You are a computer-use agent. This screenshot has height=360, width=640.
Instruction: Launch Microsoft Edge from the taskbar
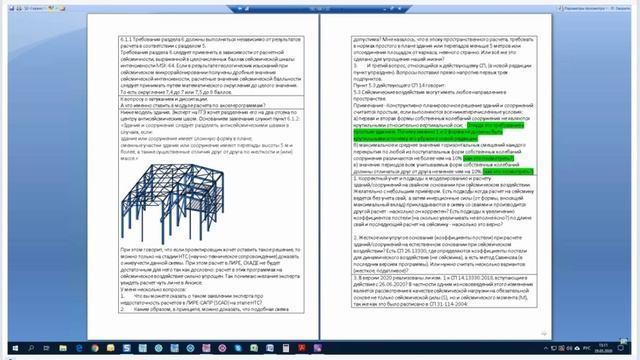coord(79,348)
